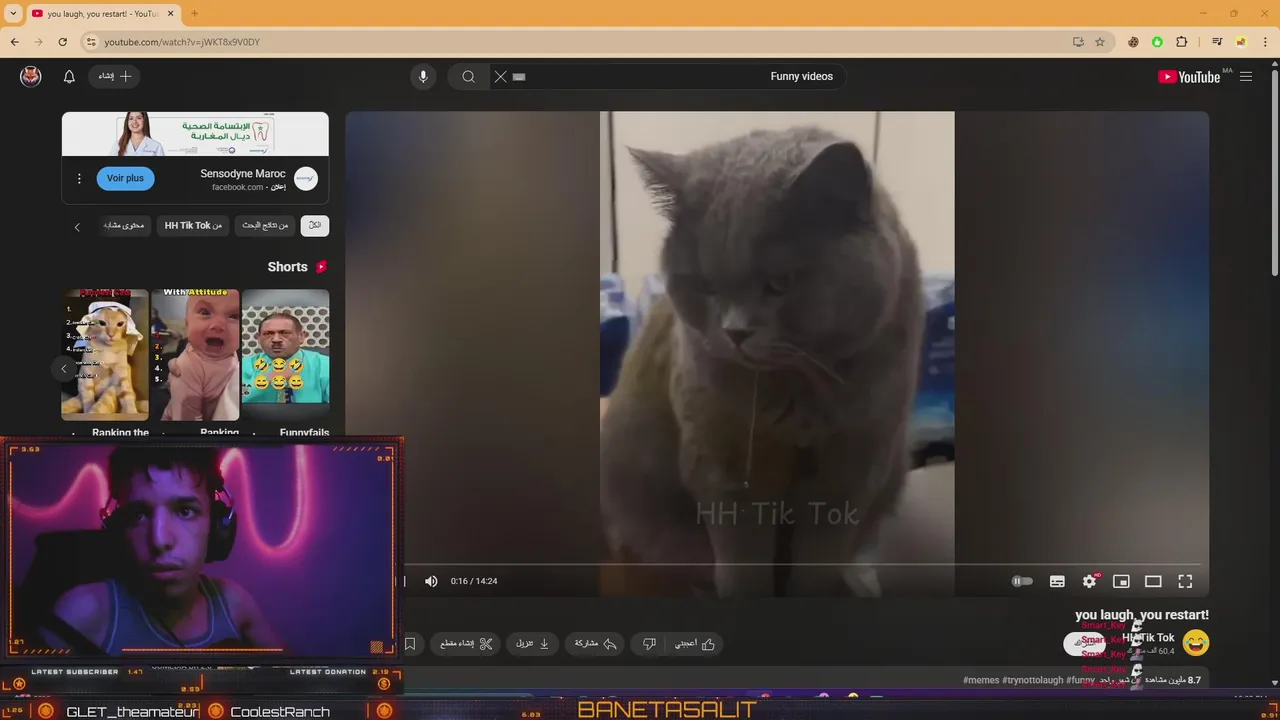Mute the video with the speaker icon
This screenshot has width=1280, height=720.
431,581
